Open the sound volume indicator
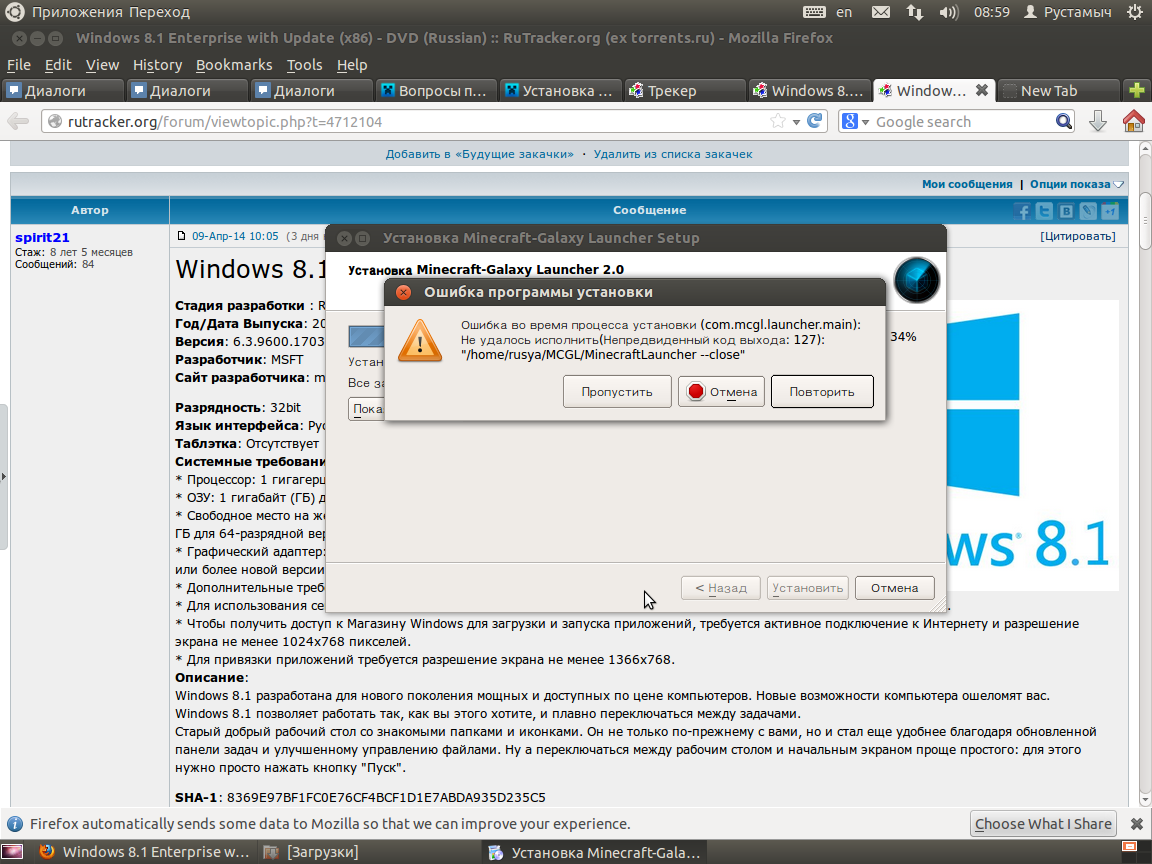The image size is (1152, 864). click(x=948, y=12)
